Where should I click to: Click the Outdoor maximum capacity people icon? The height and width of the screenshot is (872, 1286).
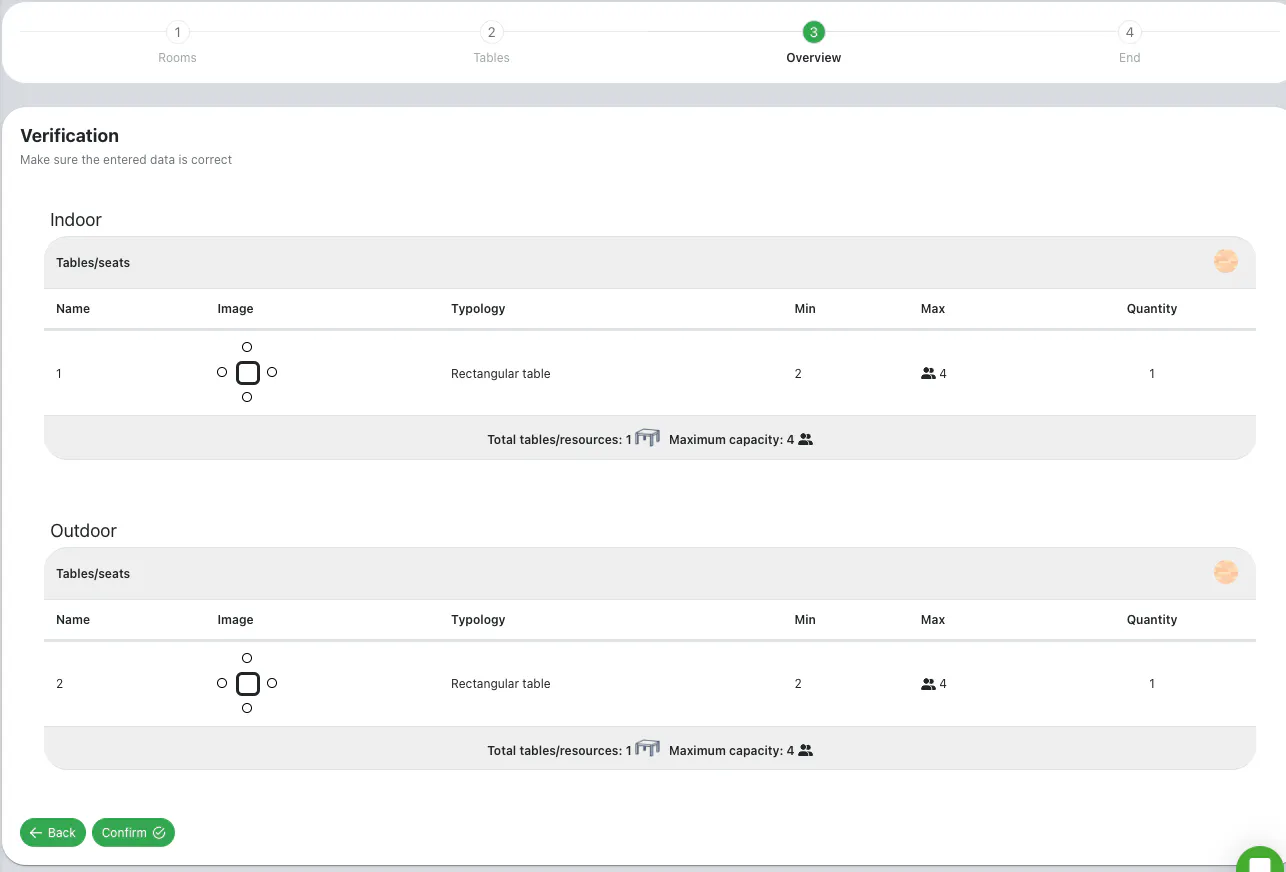[x=806, y=750]
